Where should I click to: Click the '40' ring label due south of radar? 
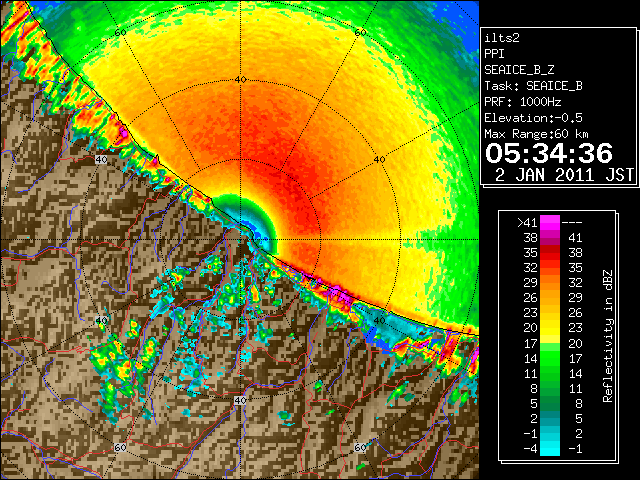[240, 400]
